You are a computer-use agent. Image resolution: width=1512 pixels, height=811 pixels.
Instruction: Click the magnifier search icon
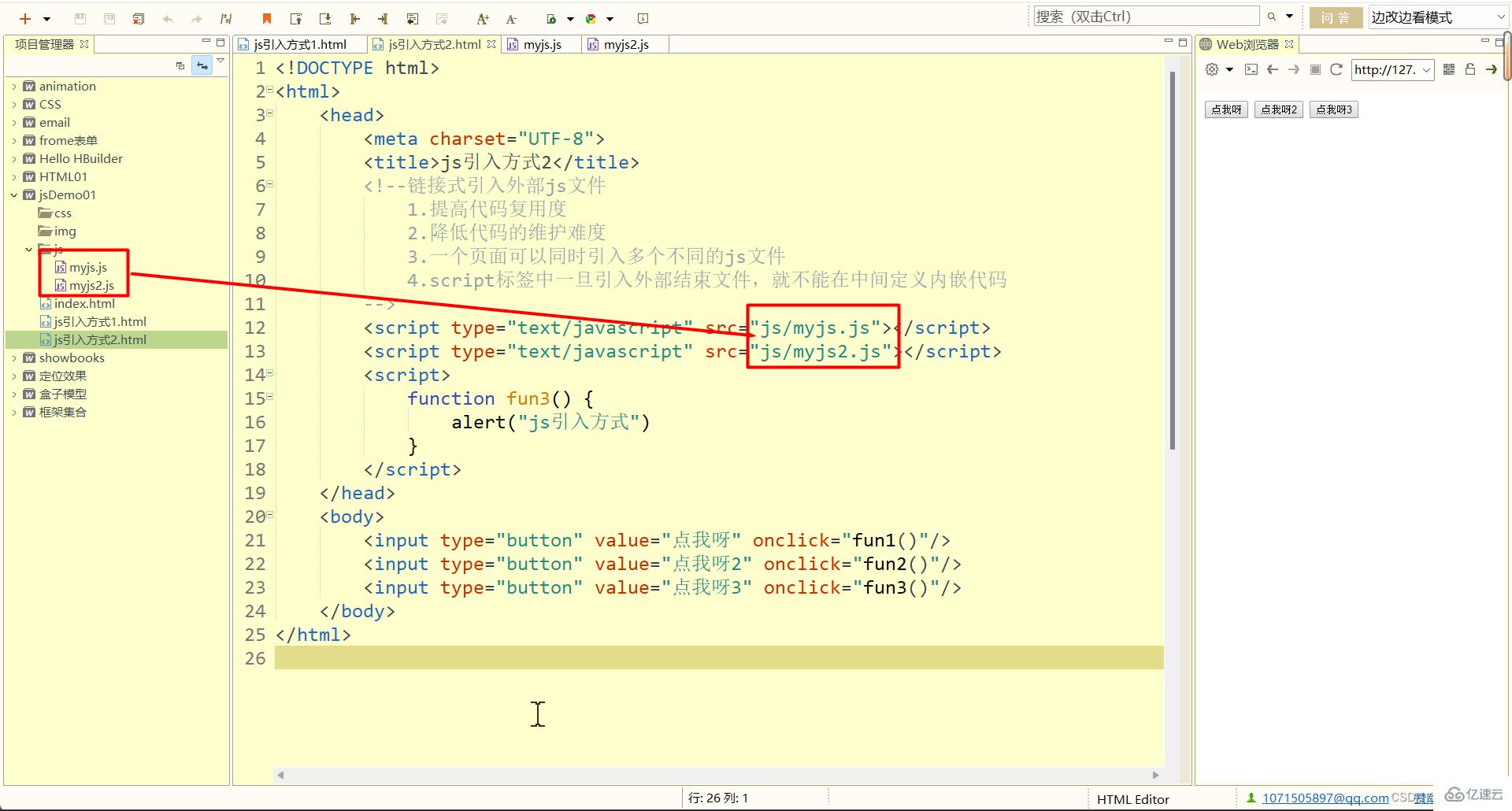pos(1271,17)
